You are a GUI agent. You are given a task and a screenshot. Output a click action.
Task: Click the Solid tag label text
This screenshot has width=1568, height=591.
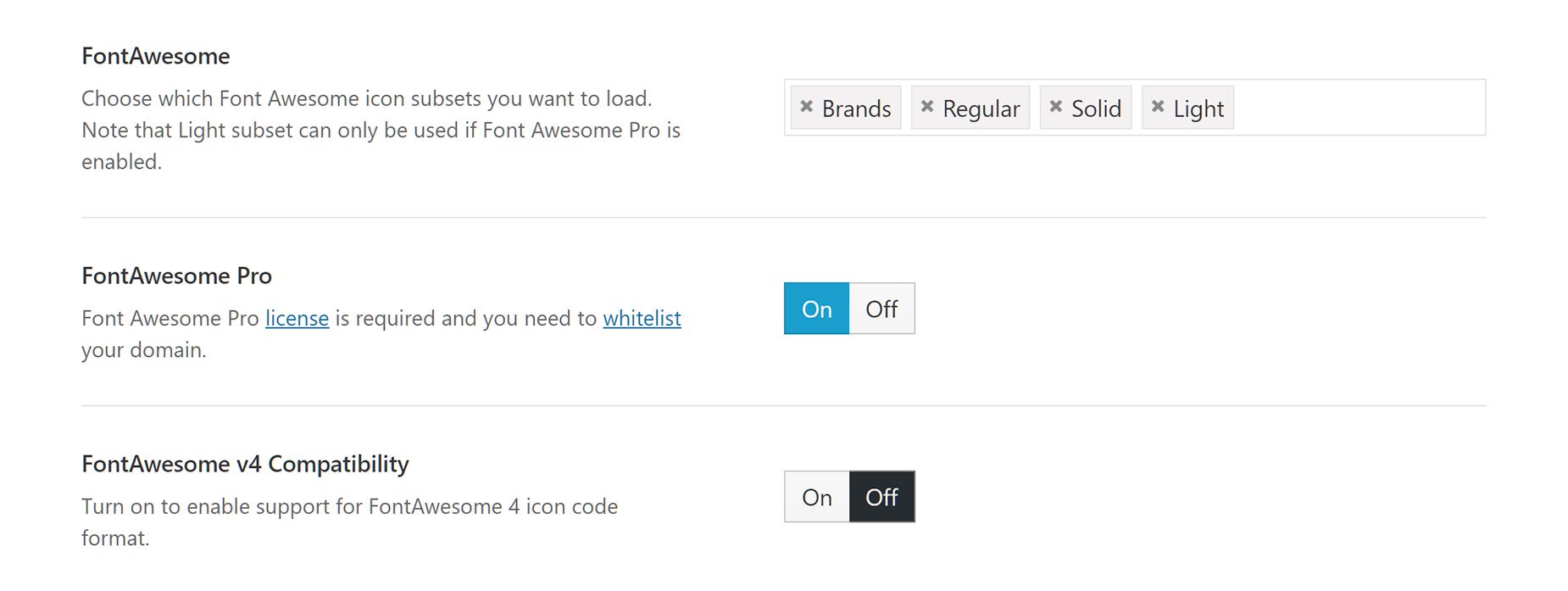(x=1096, y=109)
